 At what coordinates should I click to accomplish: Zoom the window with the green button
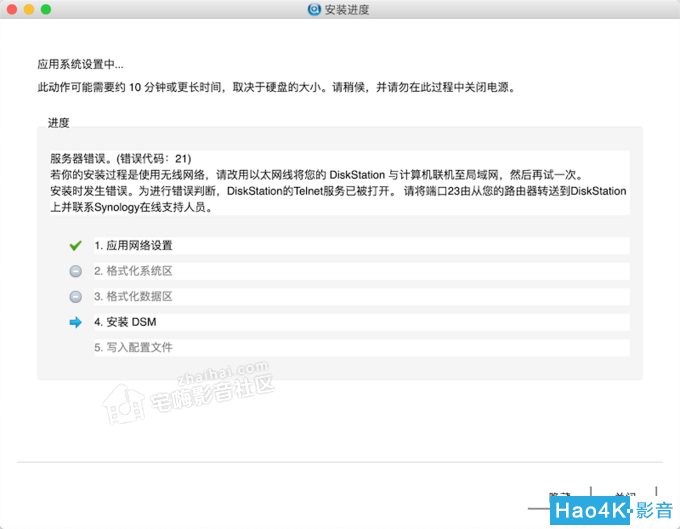[x=46, y=9]
